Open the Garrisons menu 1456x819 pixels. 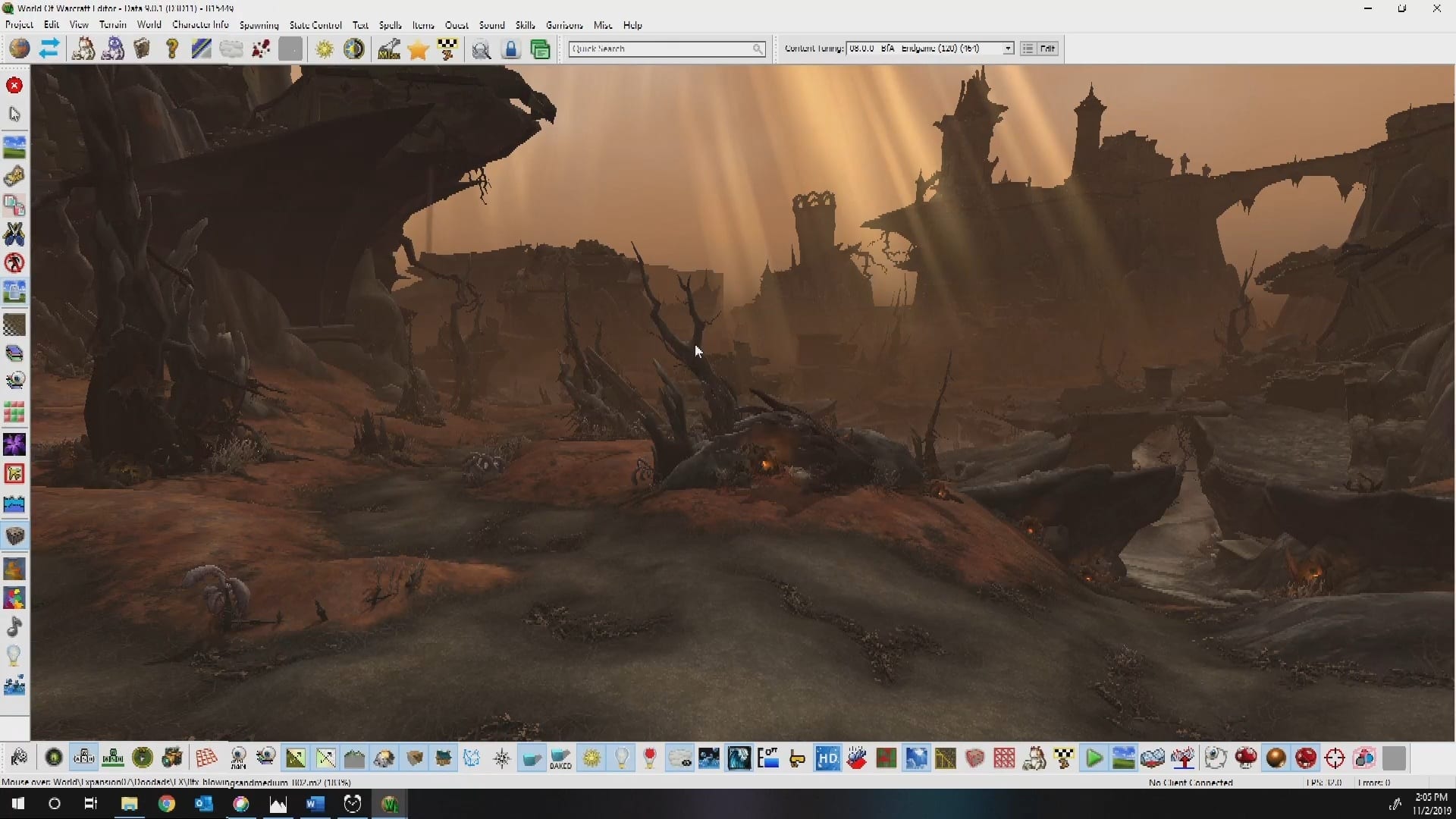(564, 25)
